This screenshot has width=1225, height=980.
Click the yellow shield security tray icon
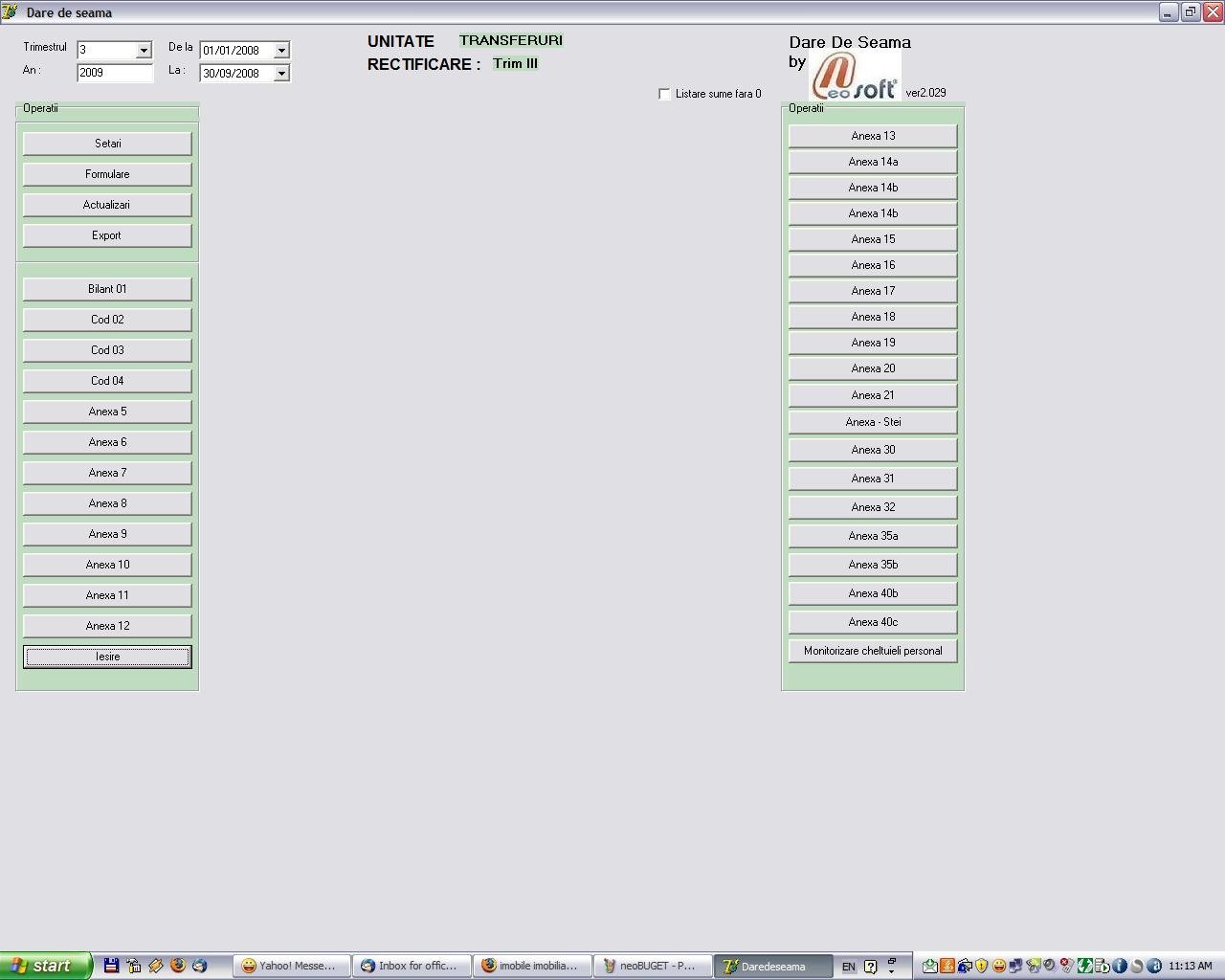coord(981,966)
